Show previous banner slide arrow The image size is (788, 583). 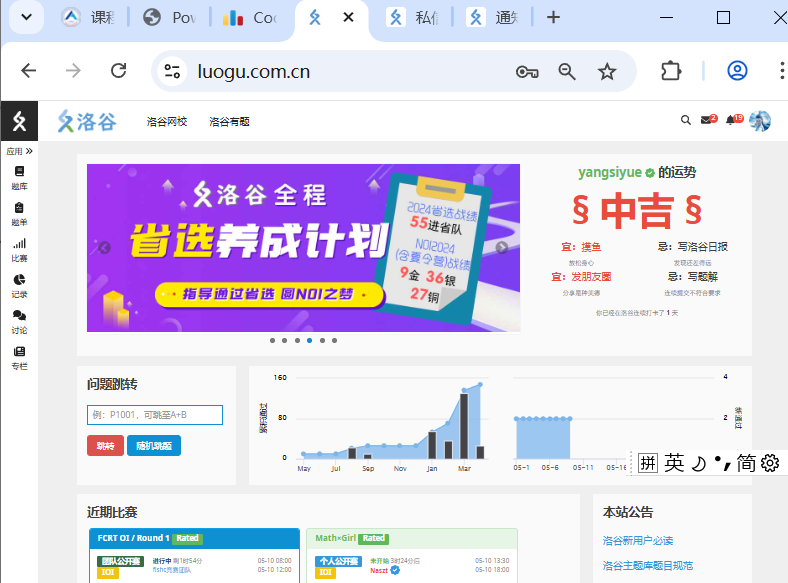[x=105, y=248]
